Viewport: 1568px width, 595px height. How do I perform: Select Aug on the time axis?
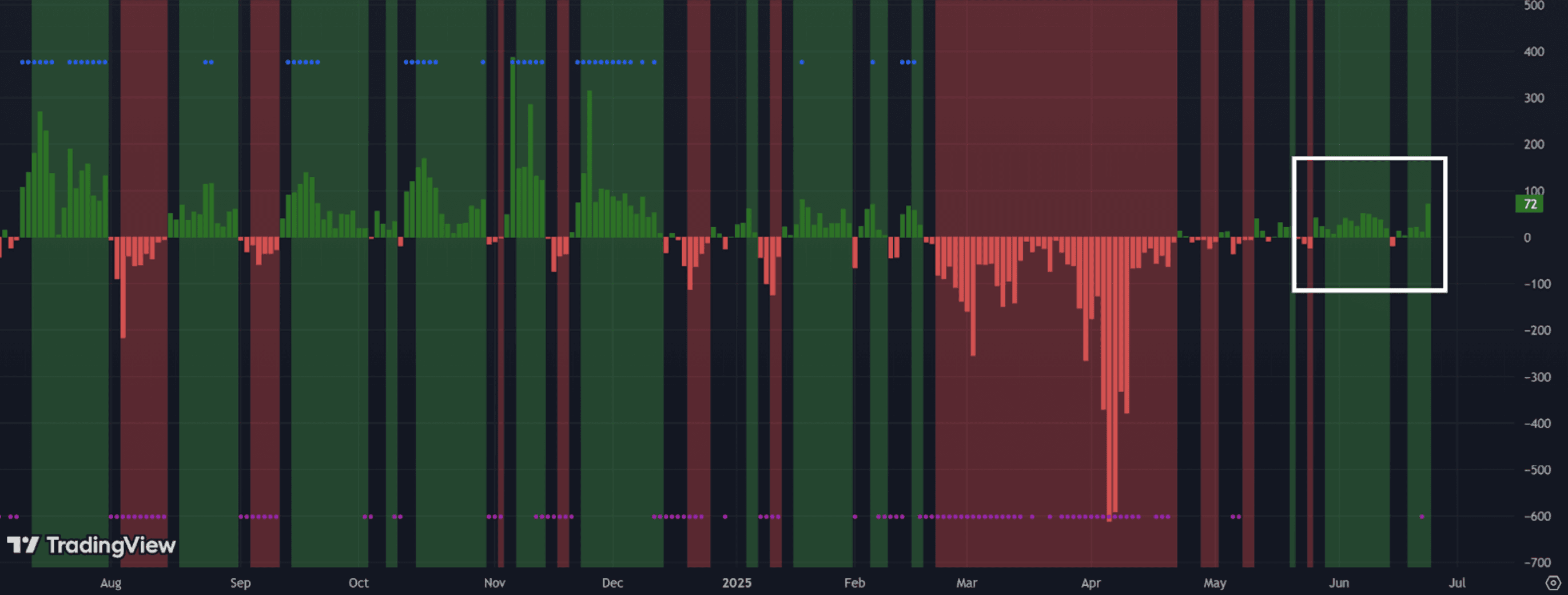click(111, 583)
